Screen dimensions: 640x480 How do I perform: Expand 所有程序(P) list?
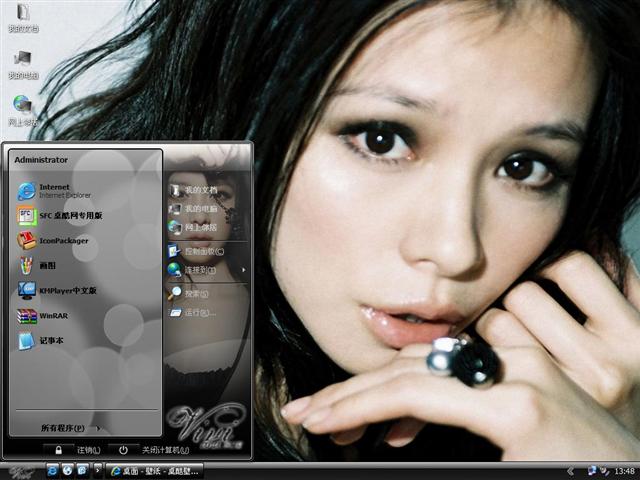tap(70, 428)
